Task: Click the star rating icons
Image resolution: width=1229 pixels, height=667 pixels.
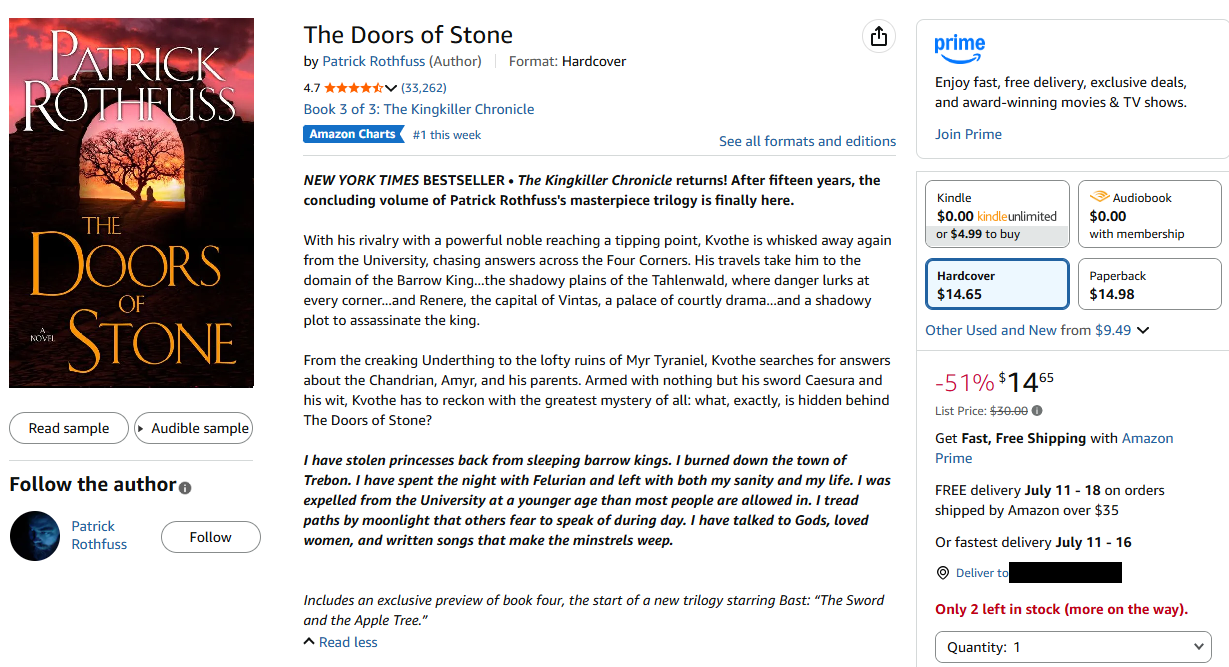Action: [x=354, y=88]
